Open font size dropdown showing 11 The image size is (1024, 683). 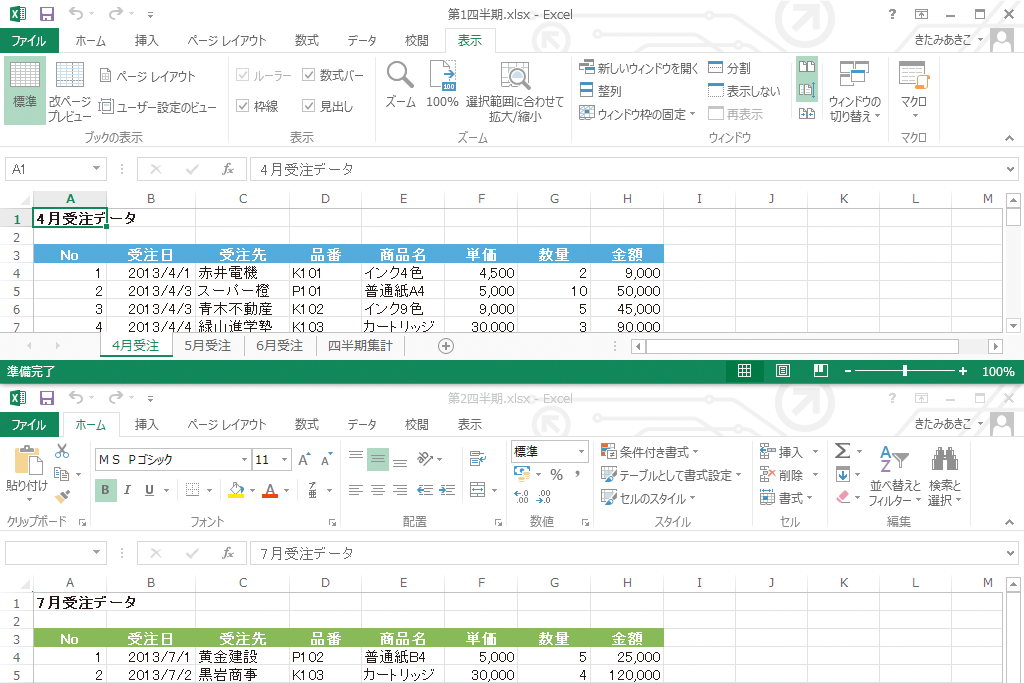(x=285, y=460)
